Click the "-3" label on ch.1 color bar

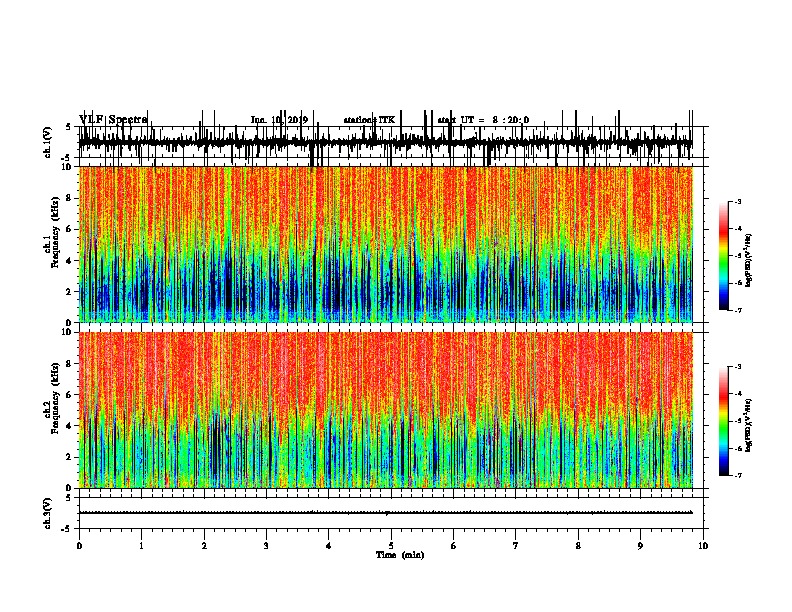point(738,202)
